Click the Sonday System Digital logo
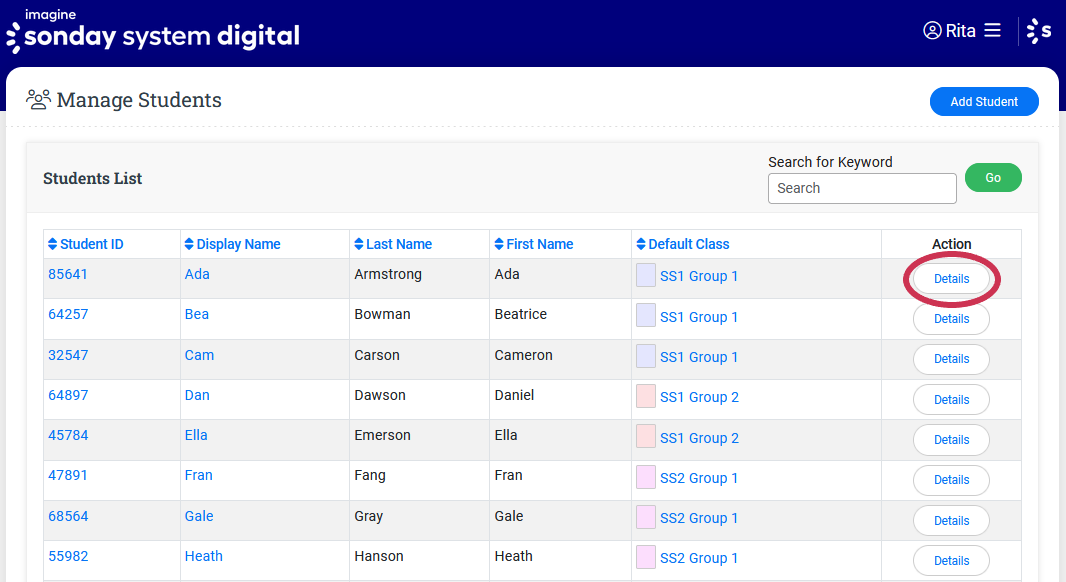Viewport: 1066px width, 582px height. [x=153, y=32]
